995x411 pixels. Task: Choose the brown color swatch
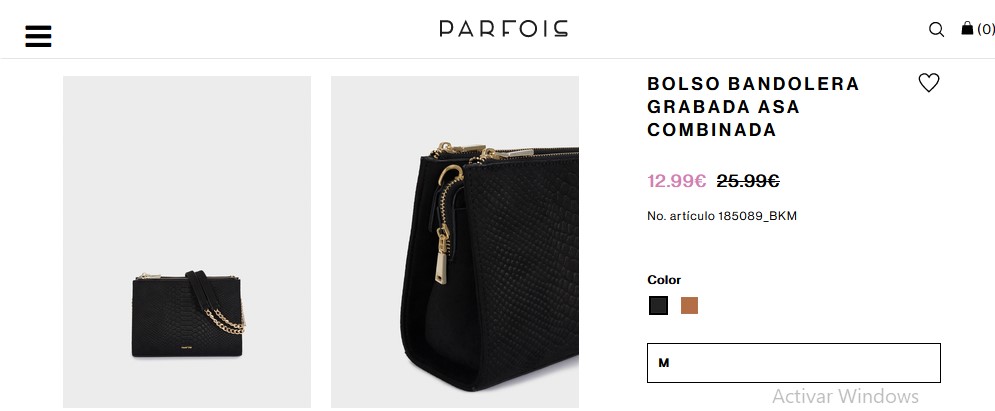click(689, 306)
